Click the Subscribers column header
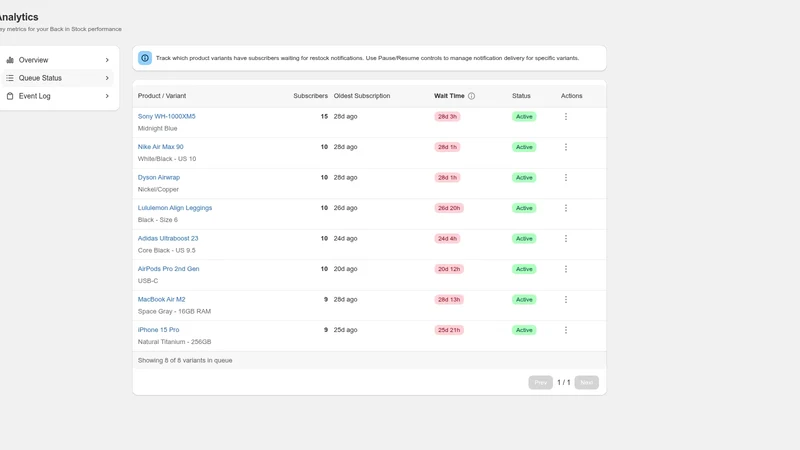The width and height of the screenshot is (800, 450). [310, 96]
